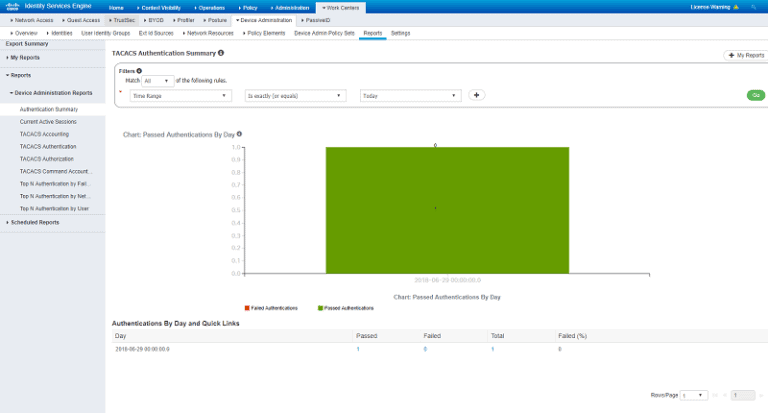The width and height of the screenshot is (768, 413).
Task: Collapse the Reports sidebar section
Action: 18,75
